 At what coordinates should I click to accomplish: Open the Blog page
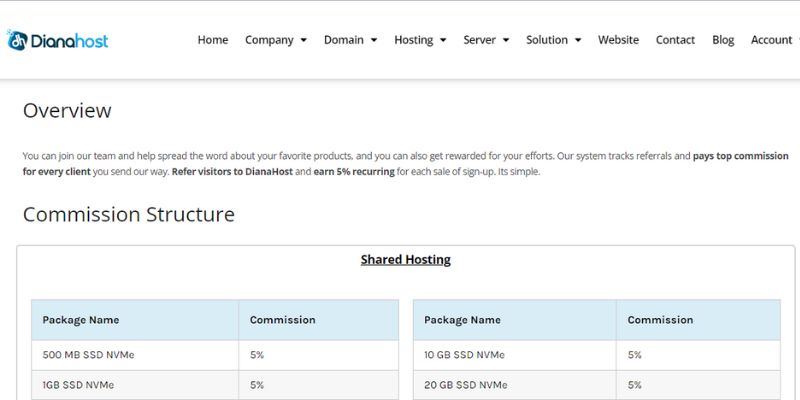(723, 40)
